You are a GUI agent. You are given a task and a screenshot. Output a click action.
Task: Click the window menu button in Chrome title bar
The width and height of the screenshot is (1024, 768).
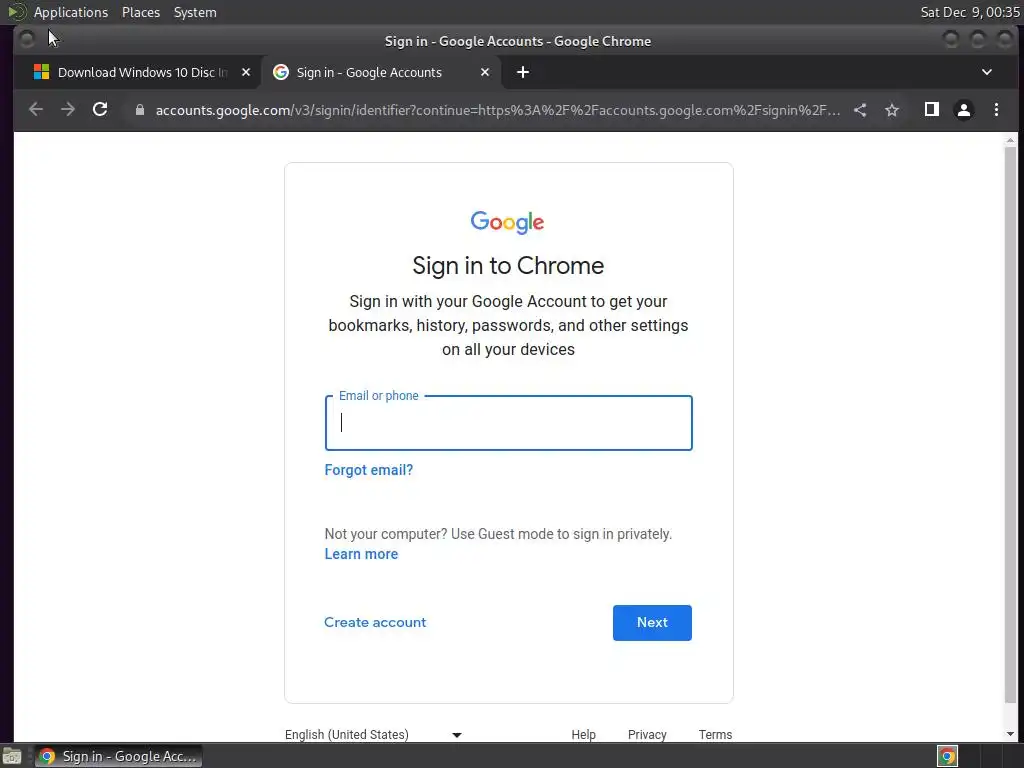point(27,40)
